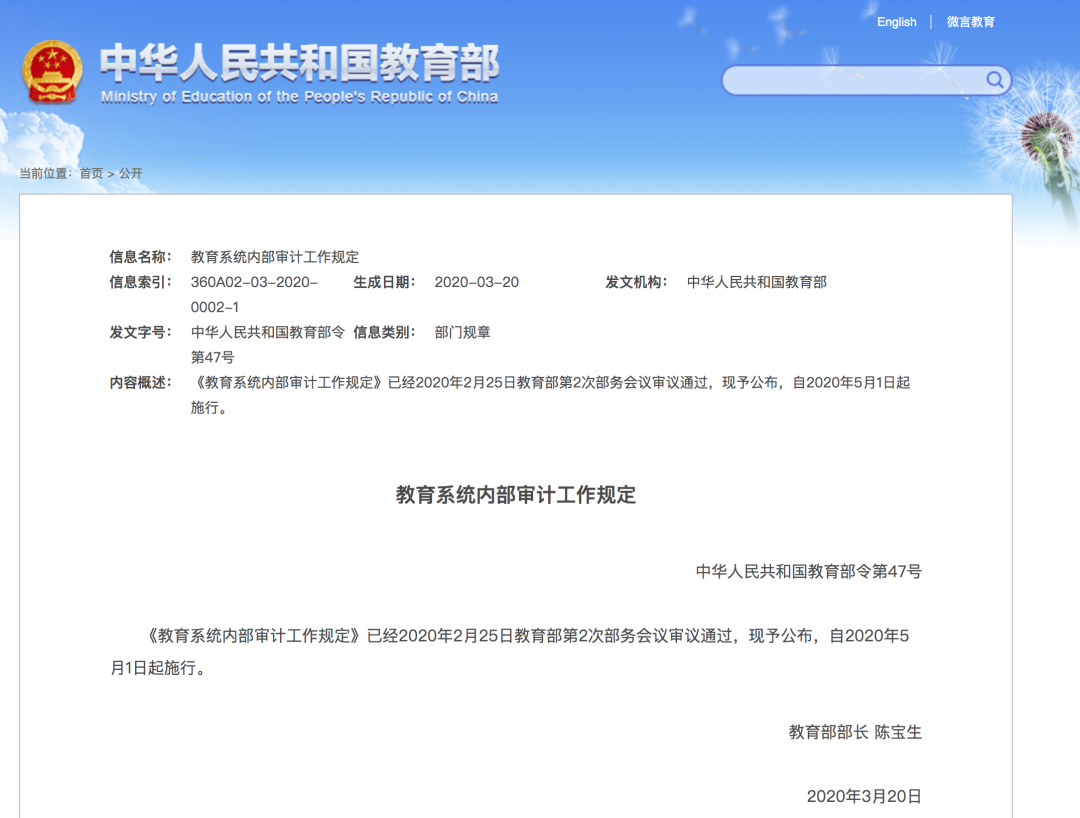Select info name value 教育系统内部审计工作规定
This screenshot has height=818, width=1080.
[275, 257]
